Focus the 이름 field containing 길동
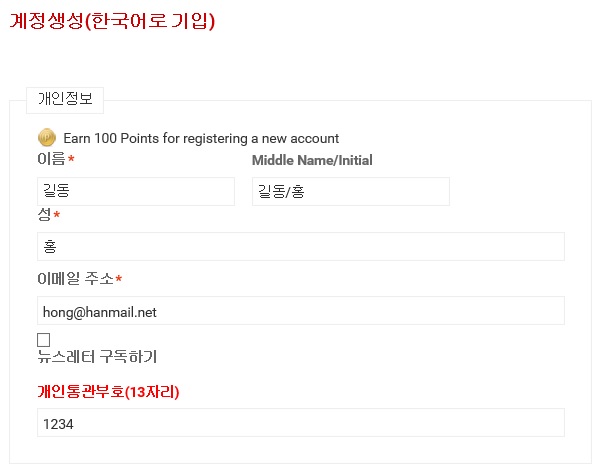The width and height of the screenshot is (600, 474). [x=136, y=191]
